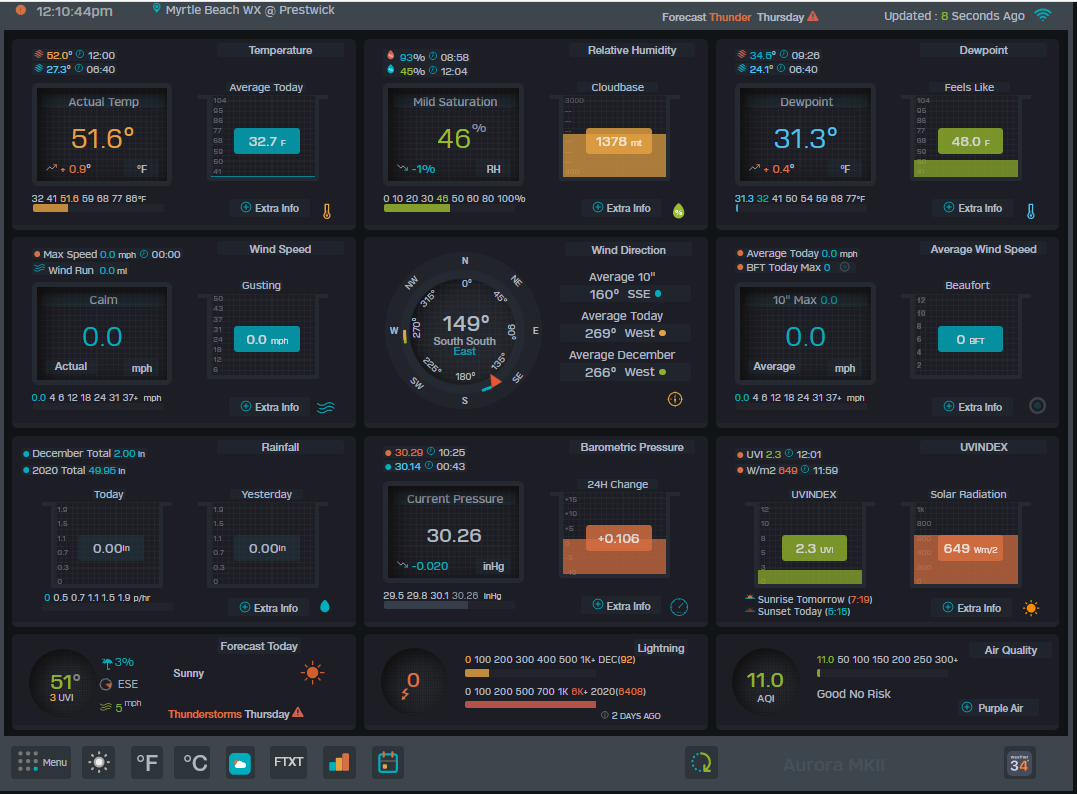Open the calendar icon in toolbar
1077x794 pixels.
(388, 762)
